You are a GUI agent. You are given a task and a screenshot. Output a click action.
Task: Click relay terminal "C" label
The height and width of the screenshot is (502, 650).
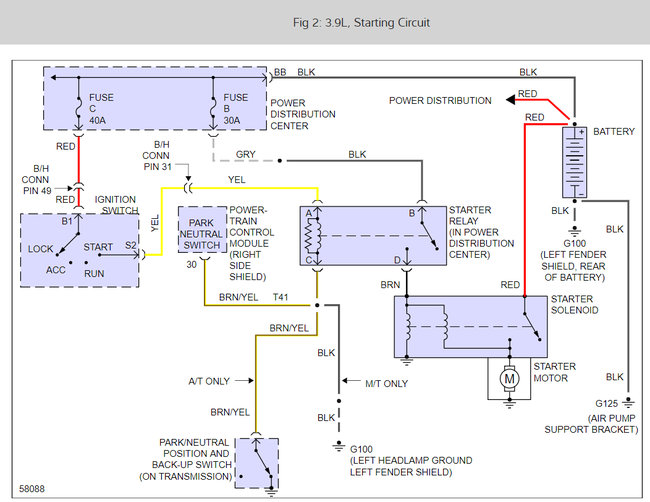308,260
